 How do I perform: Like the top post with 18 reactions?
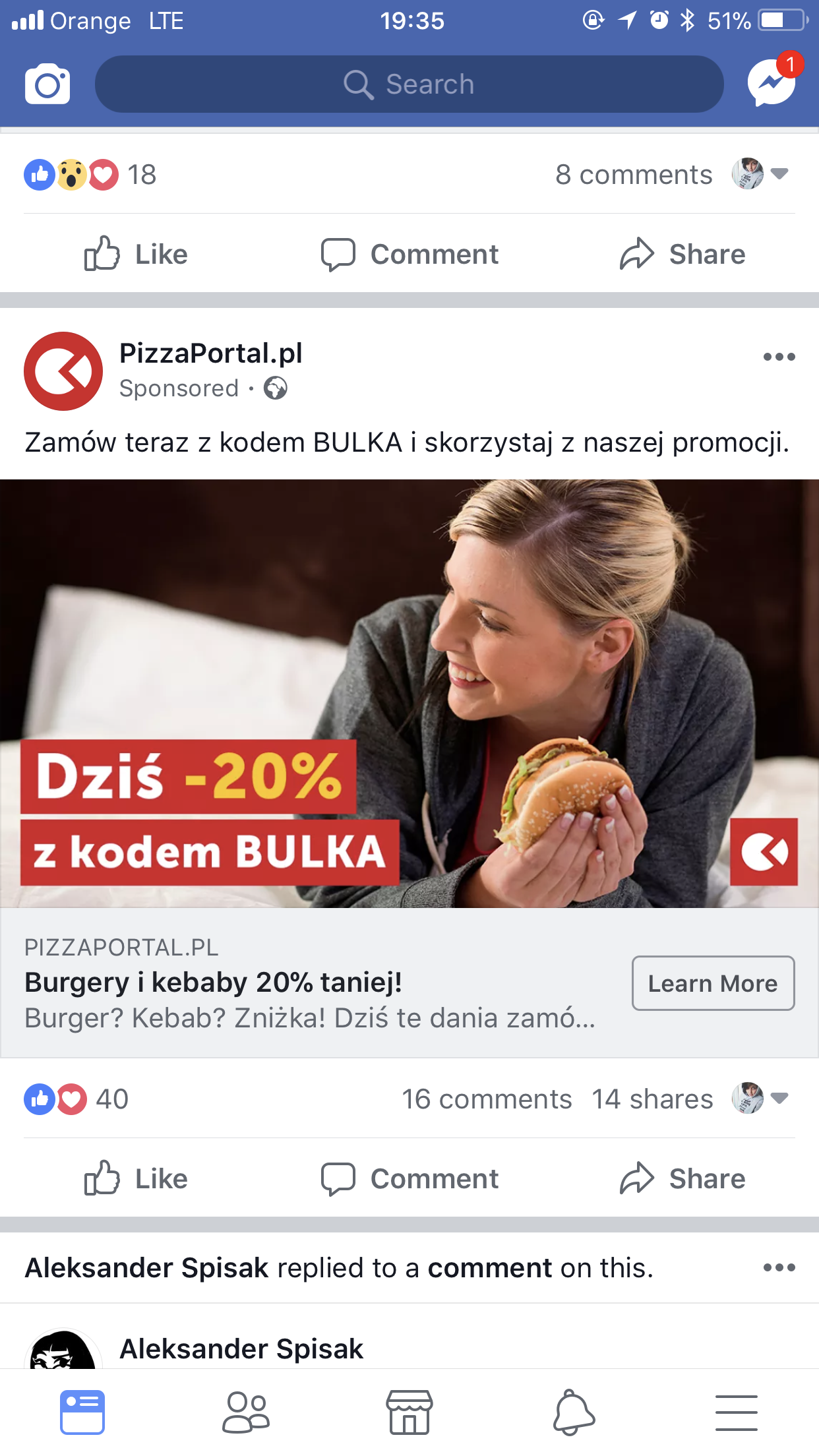pos(136,254)
